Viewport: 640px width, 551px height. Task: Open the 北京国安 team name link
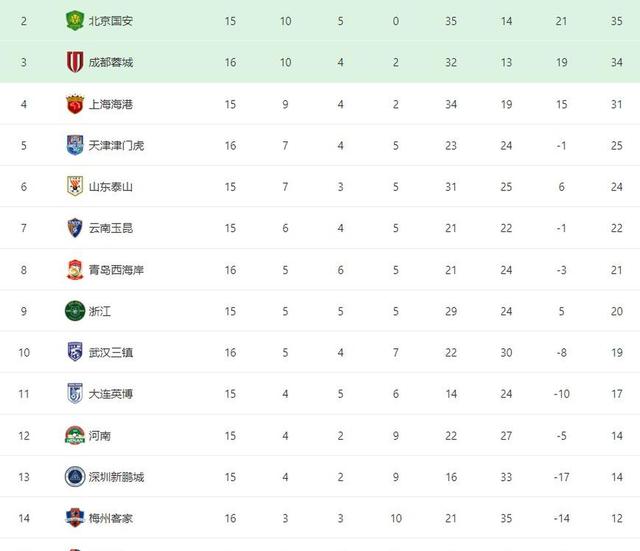pos(110,20)
